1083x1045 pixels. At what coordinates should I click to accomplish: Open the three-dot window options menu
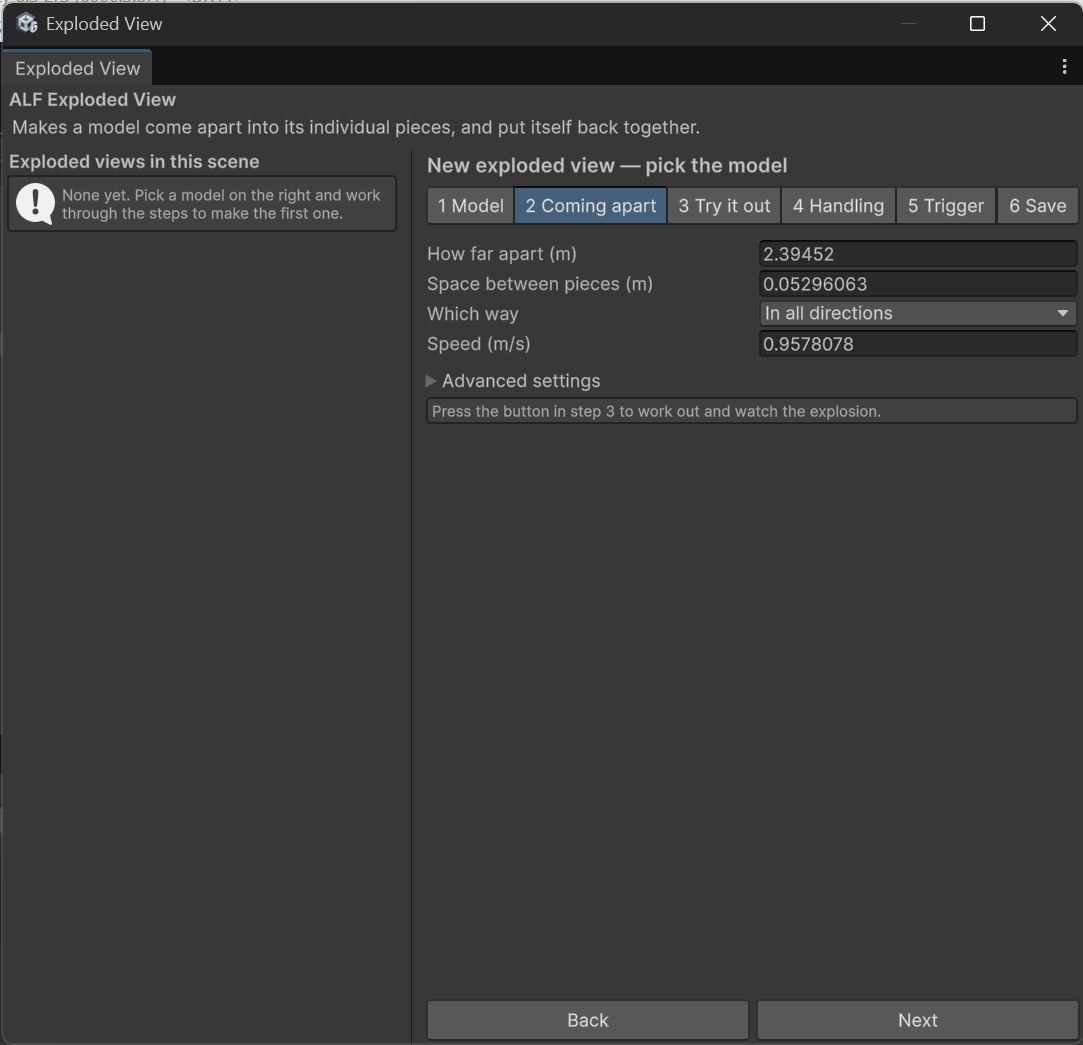[1064, 66]
